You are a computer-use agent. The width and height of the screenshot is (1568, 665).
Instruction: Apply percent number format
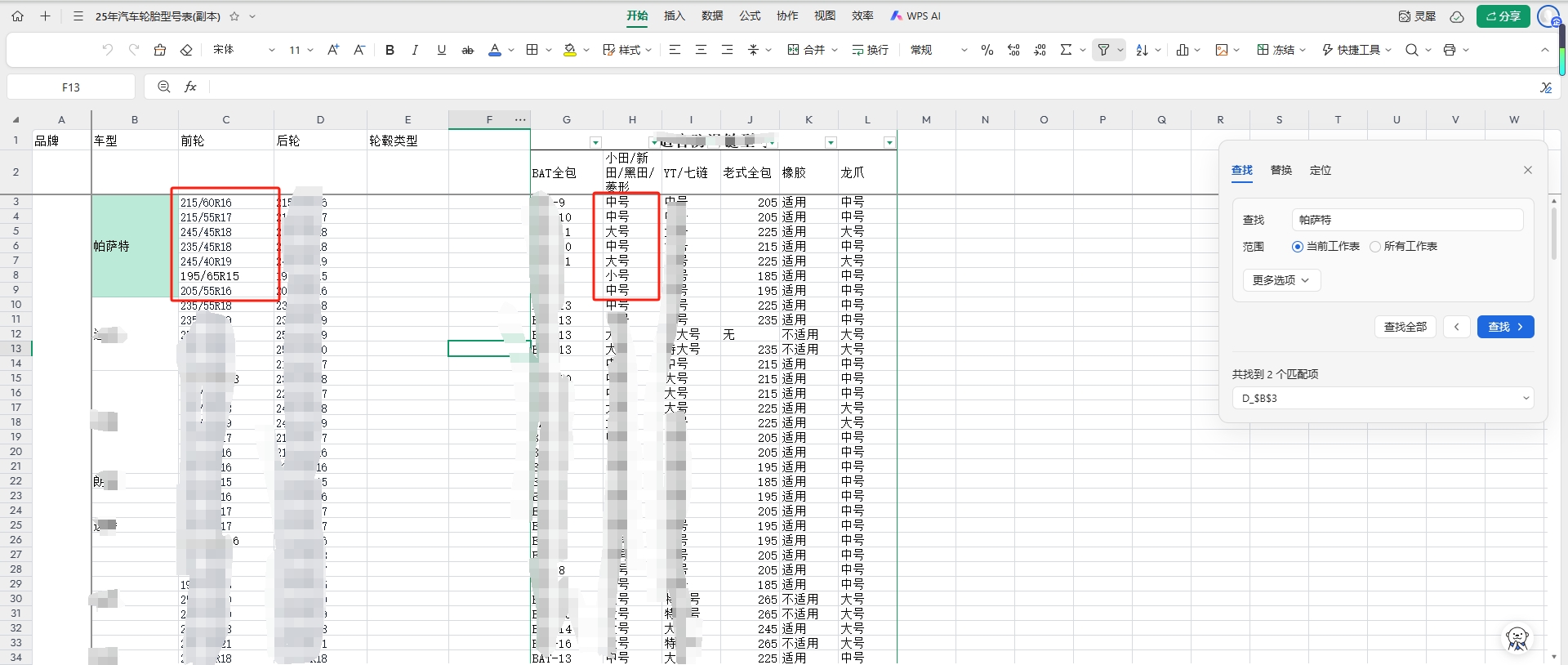point(987,50)
